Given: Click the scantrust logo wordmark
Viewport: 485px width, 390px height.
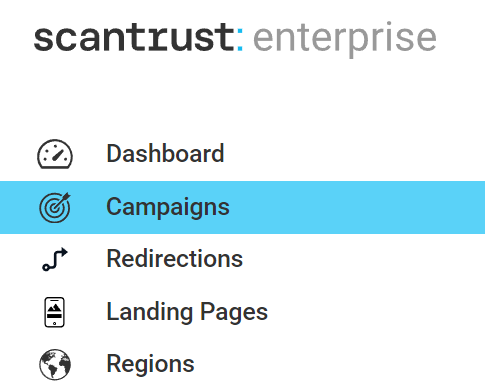Looking at the screenshot, I should click(x=134, y=37).
